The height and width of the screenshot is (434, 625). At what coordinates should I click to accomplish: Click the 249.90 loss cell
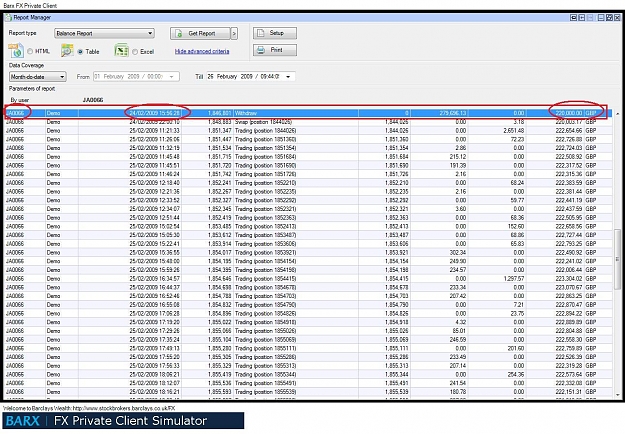coord(458,261)
